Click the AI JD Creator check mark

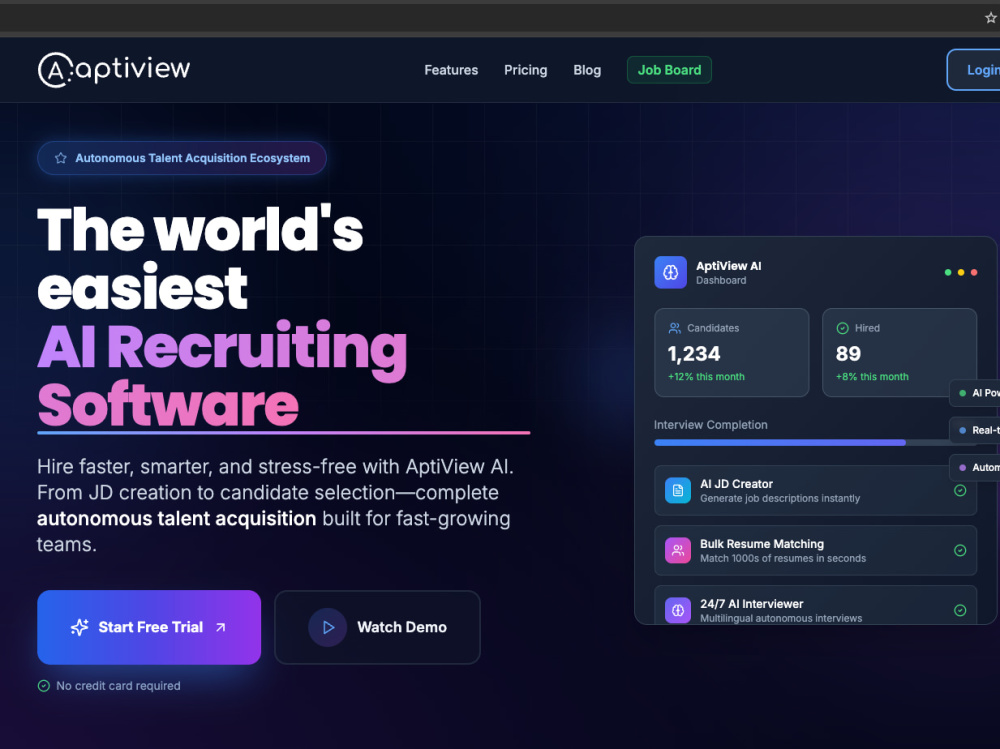[960, 491]
